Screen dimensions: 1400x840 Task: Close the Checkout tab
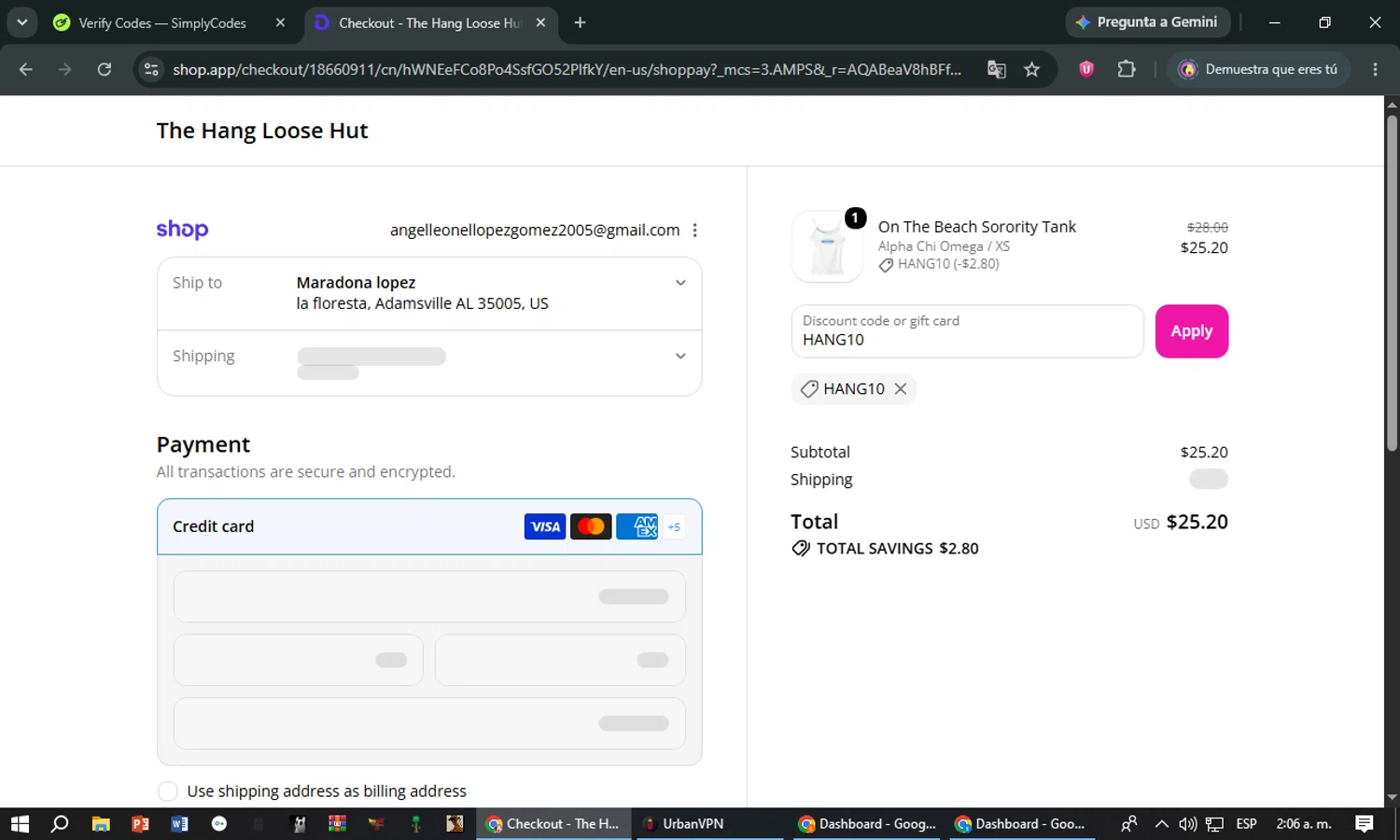click(540, 22)
